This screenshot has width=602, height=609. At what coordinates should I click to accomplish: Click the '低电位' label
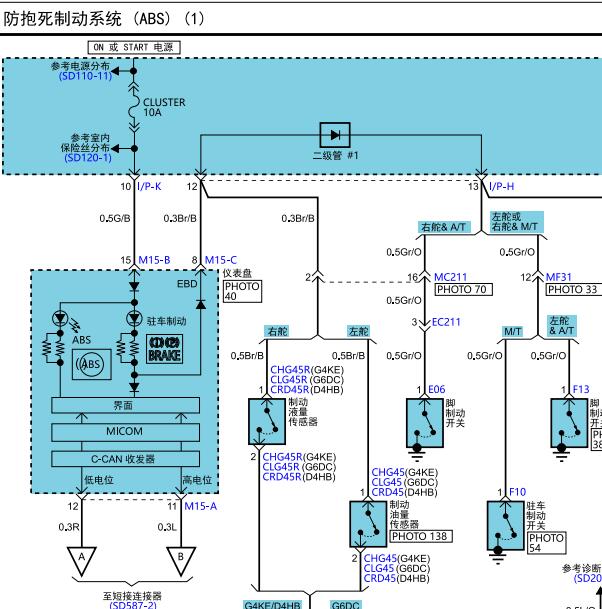click(x=99, y=480)
